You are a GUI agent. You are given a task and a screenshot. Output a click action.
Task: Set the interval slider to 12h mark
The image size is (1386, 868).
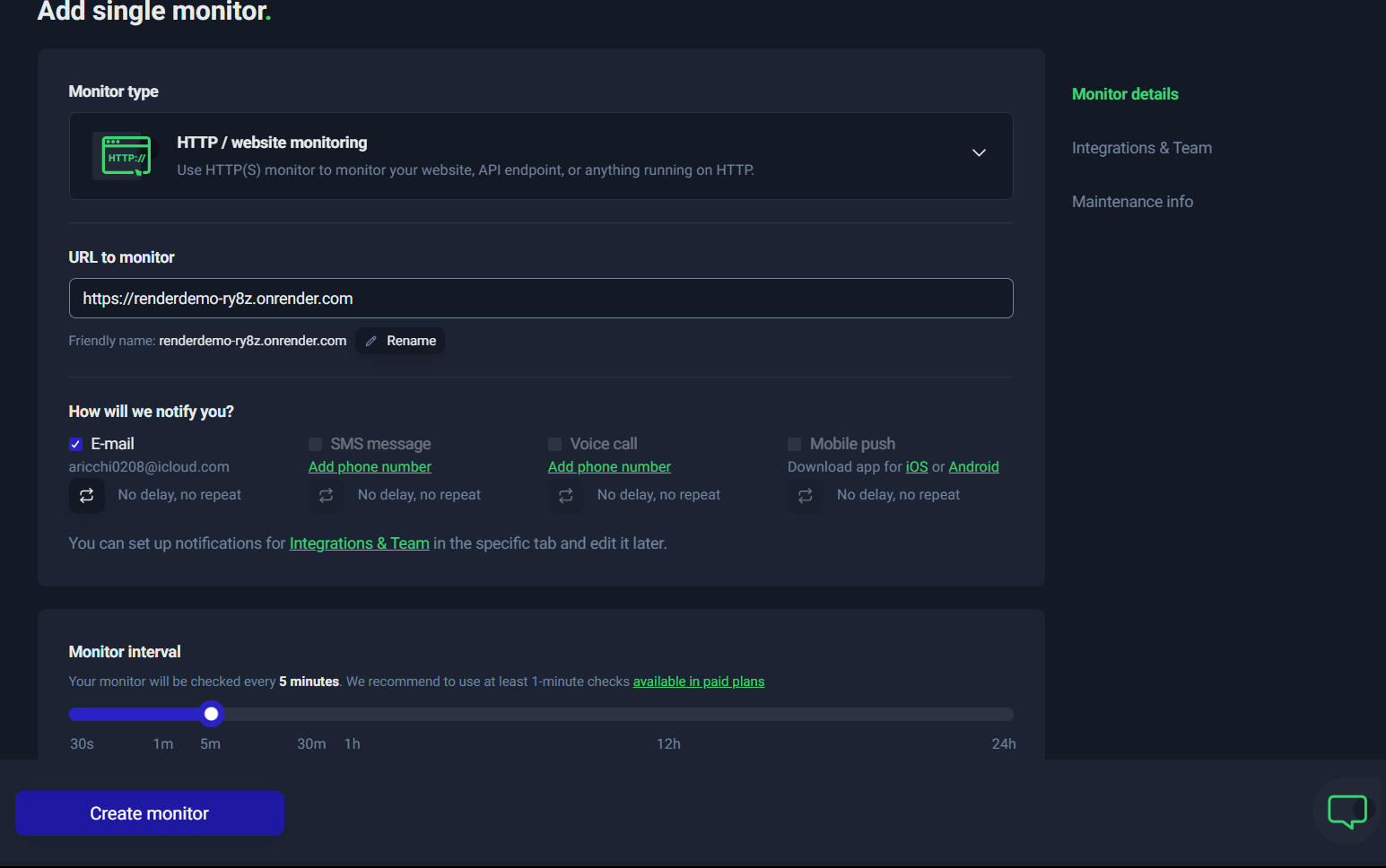click(x=668, y=715)
